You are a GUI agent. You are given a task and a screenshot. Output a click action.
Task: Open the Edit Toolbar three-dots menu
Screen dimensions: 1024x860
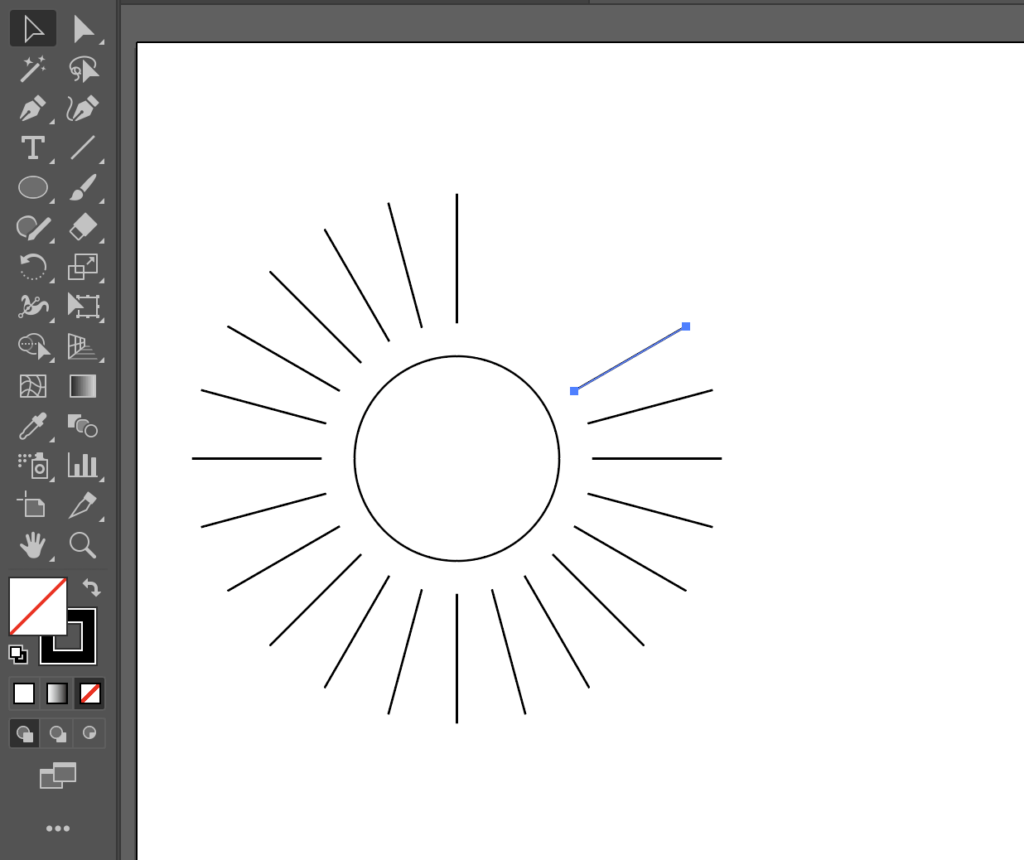coord(57,828)
